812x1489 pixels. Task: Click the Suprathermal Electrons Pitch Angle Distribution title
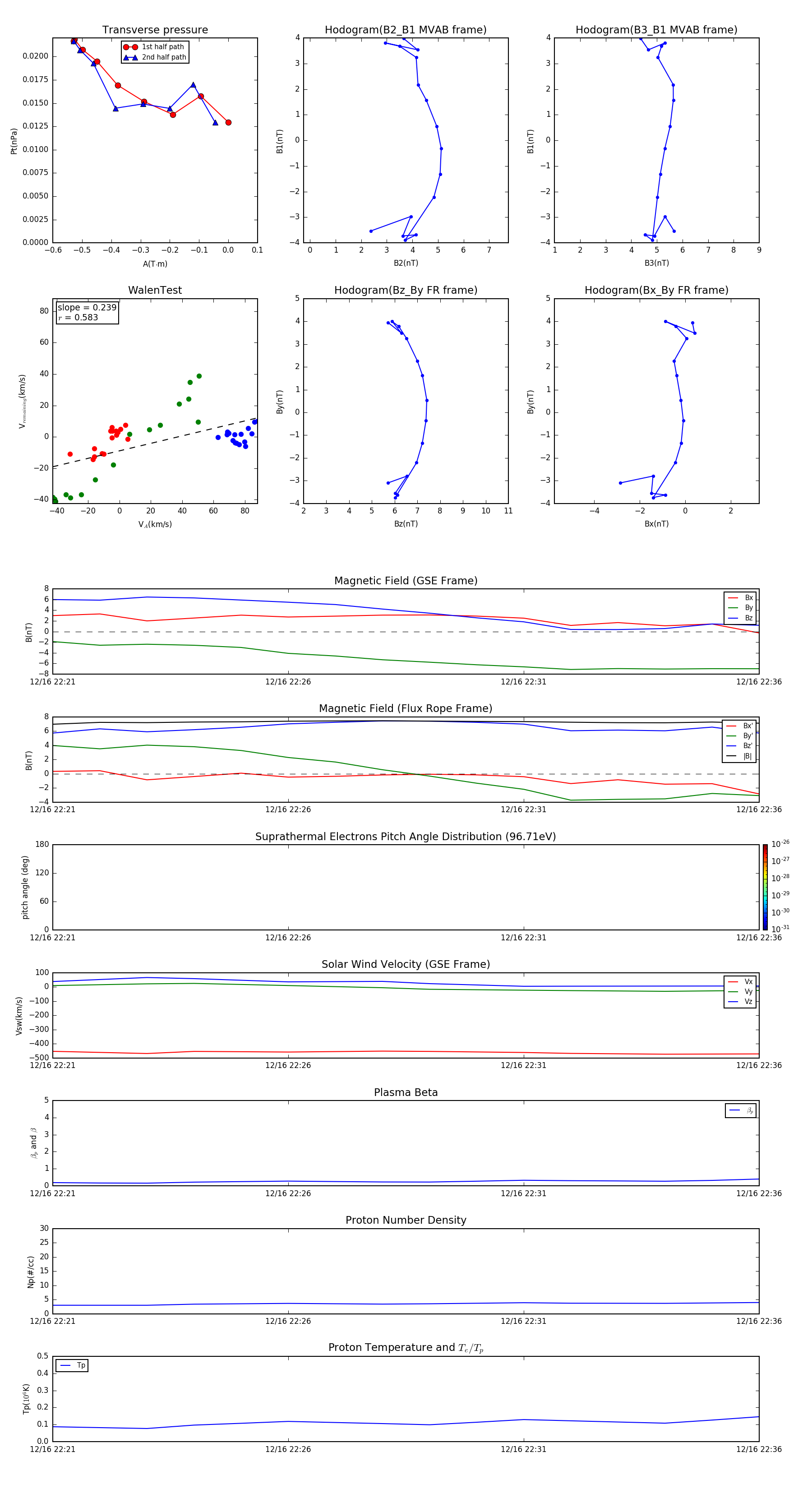click(x=406, y=837)
